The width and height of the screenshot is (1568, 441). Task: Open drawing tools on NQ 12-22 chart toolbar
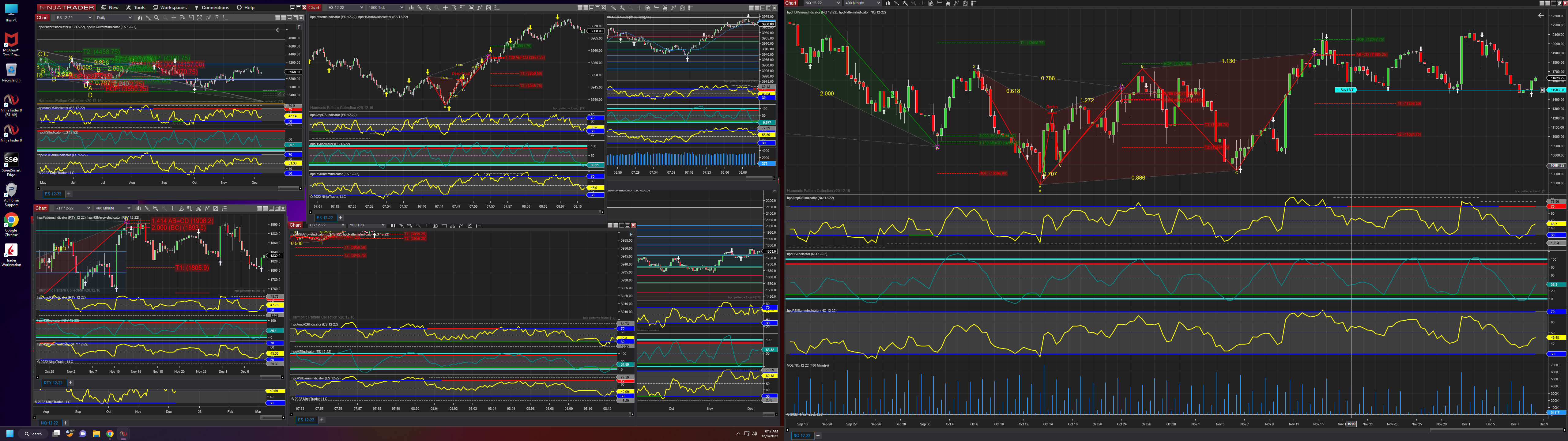coord(897,3)
